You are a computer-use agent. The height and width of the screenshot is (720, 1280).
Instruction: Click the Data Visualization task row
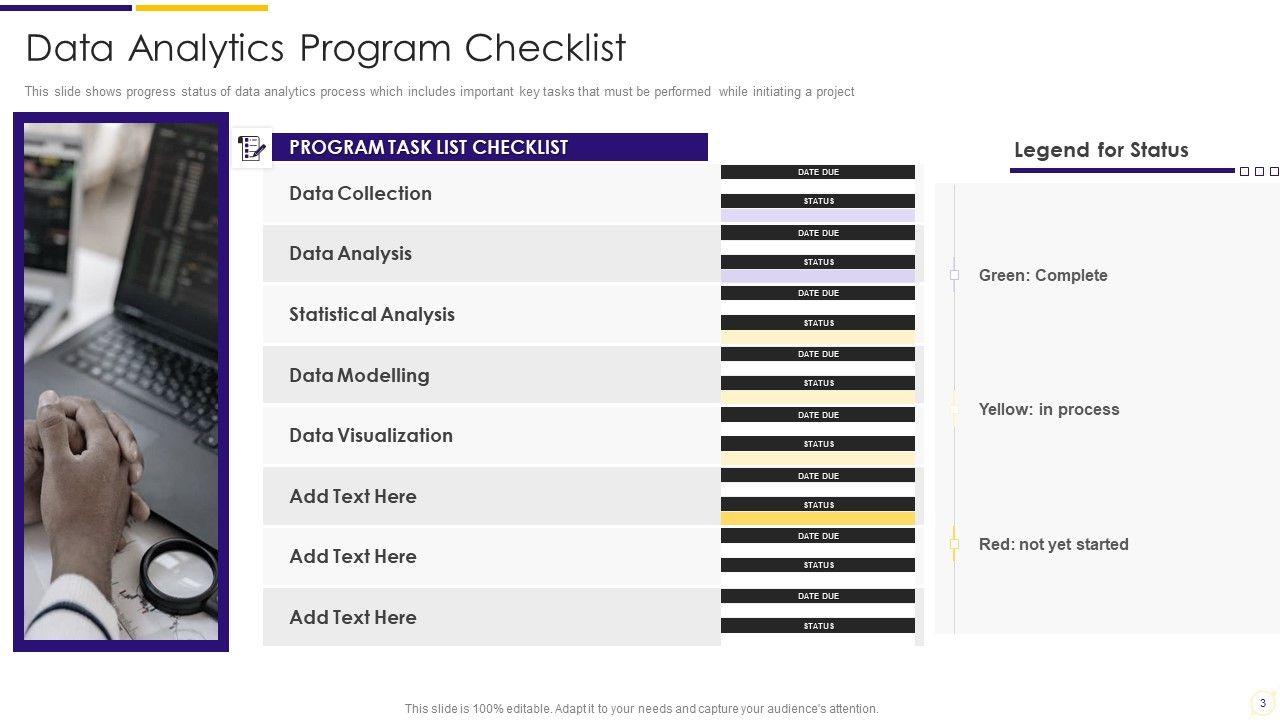(490, 436)
